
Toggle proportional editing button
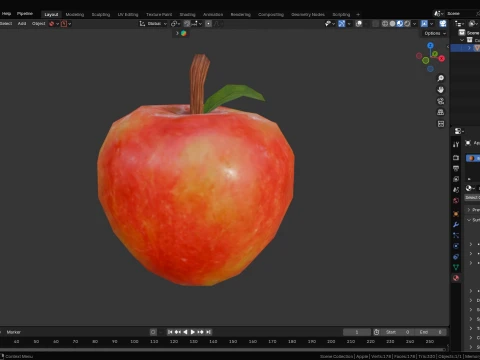pos(208,24)
